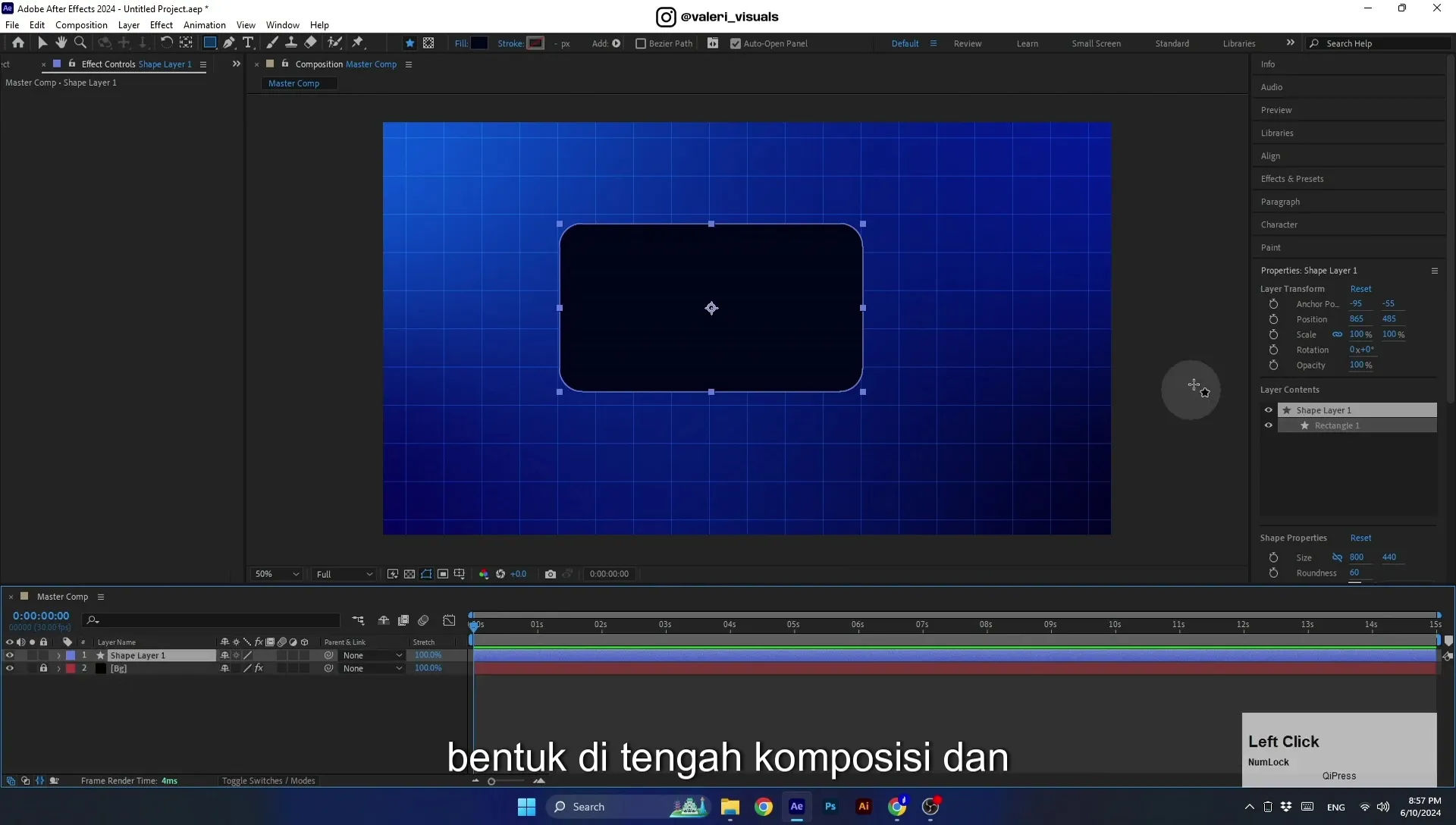Open Parent dropdown for Shape Layer 1
This screenshot has width=1456, height=825.
coord(372,656)
